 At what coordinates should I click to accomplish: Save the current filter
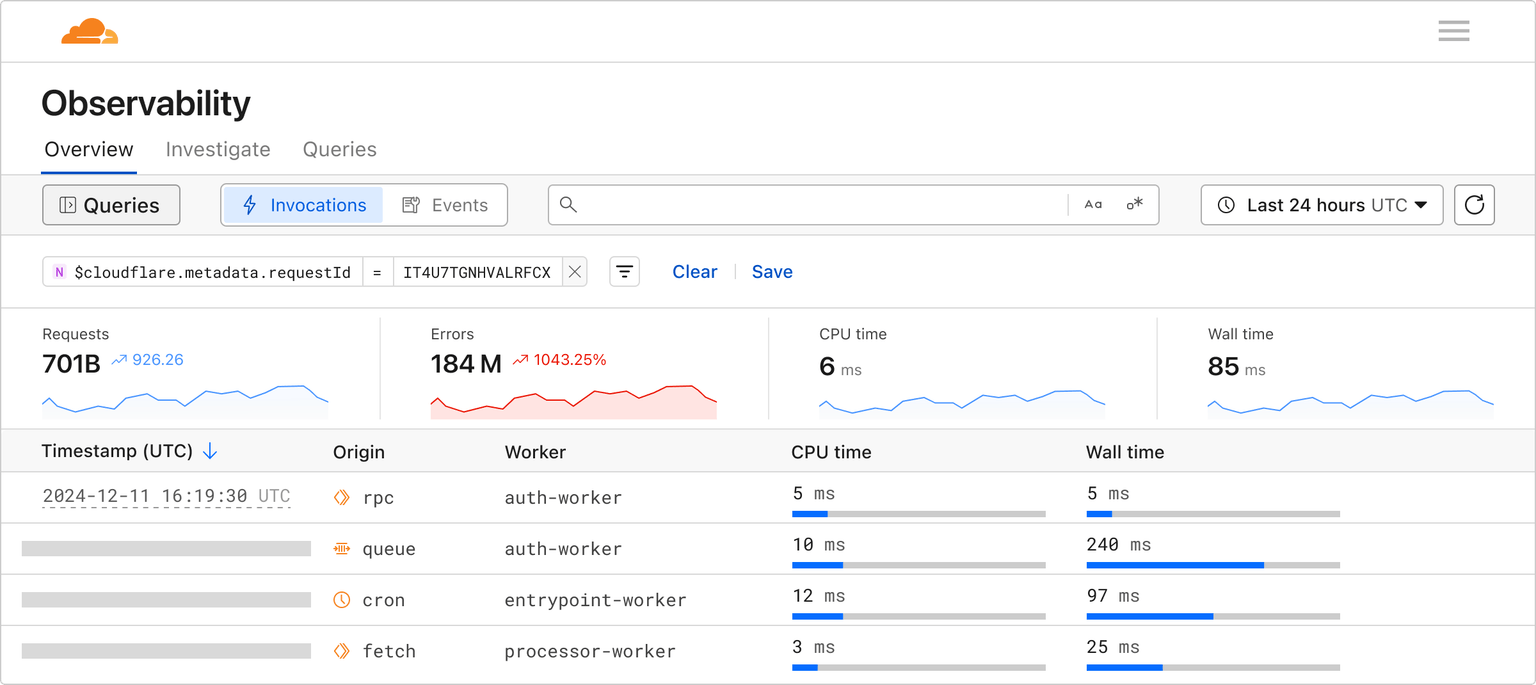click(772, 271)
